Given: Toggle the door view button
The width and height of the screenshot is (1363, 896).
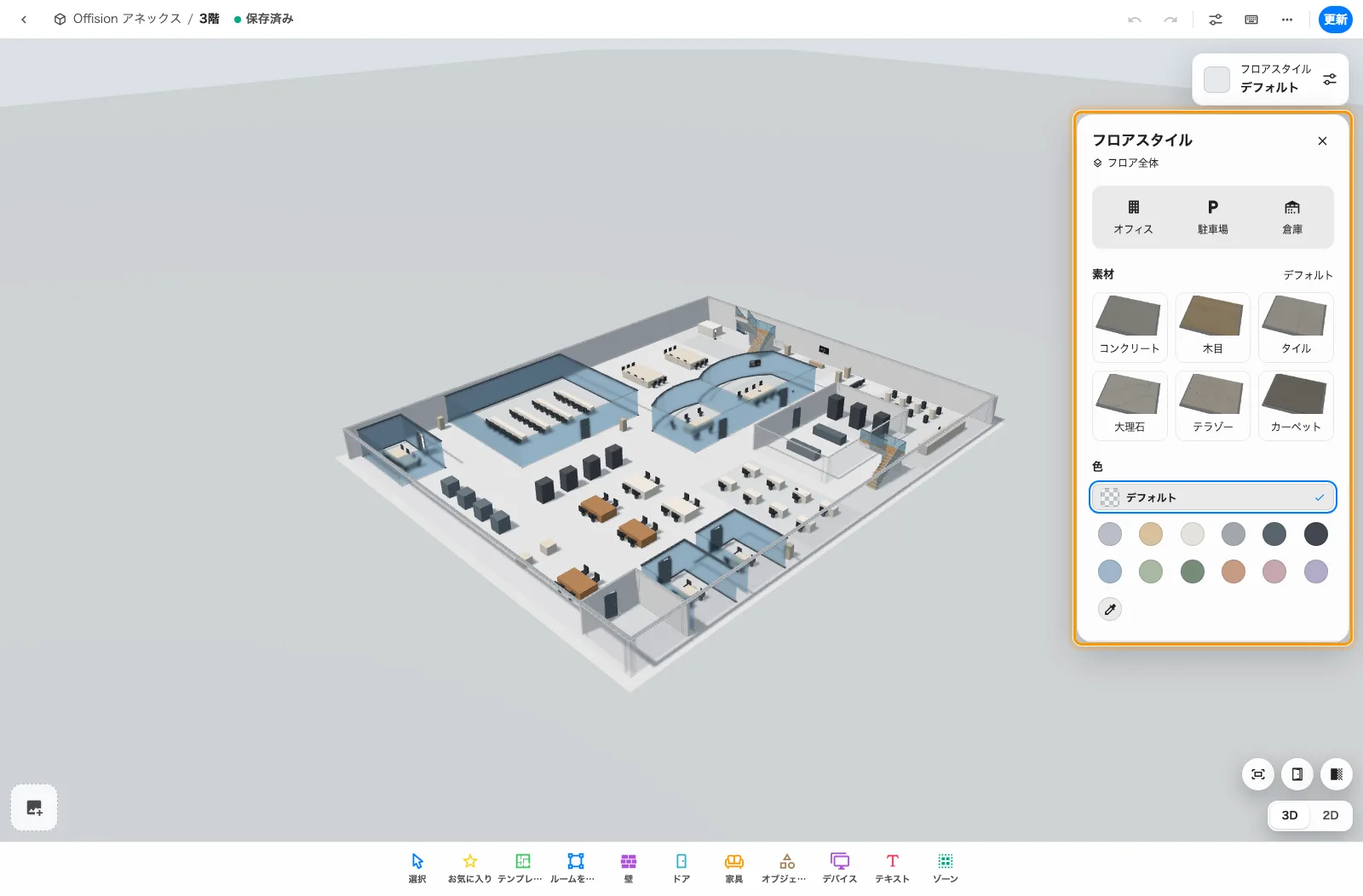Looking at the screenshot, I should pyautogui.click(x=1297, y=774).
